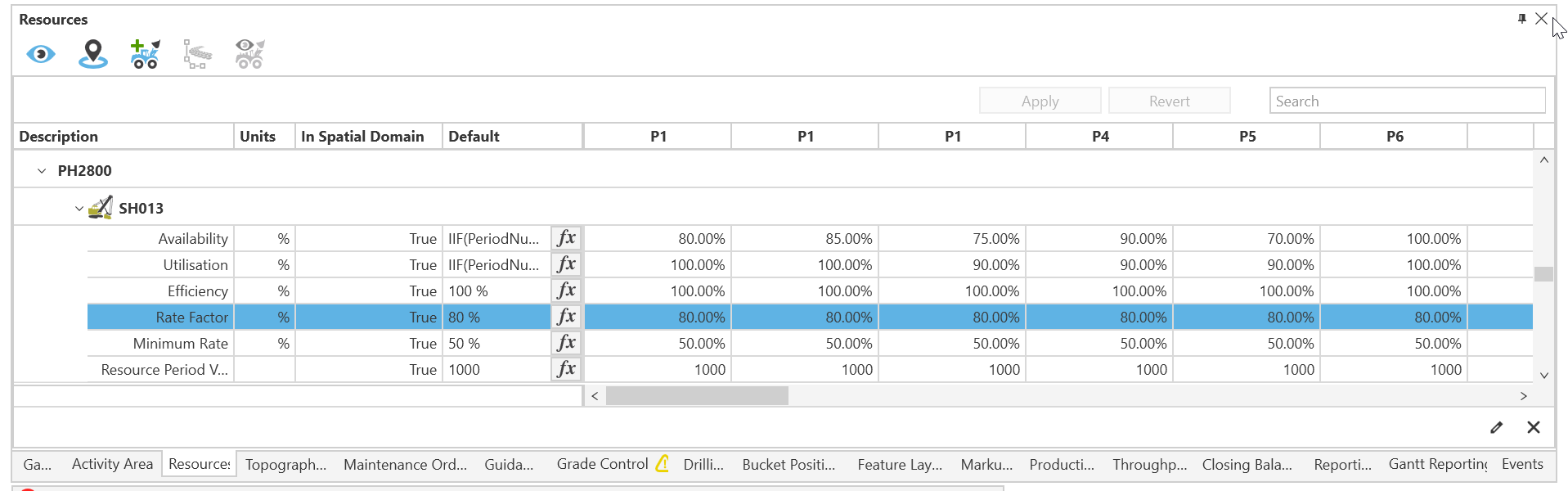Open the fx formula editor for Efficiency

(x=566, y=291)
